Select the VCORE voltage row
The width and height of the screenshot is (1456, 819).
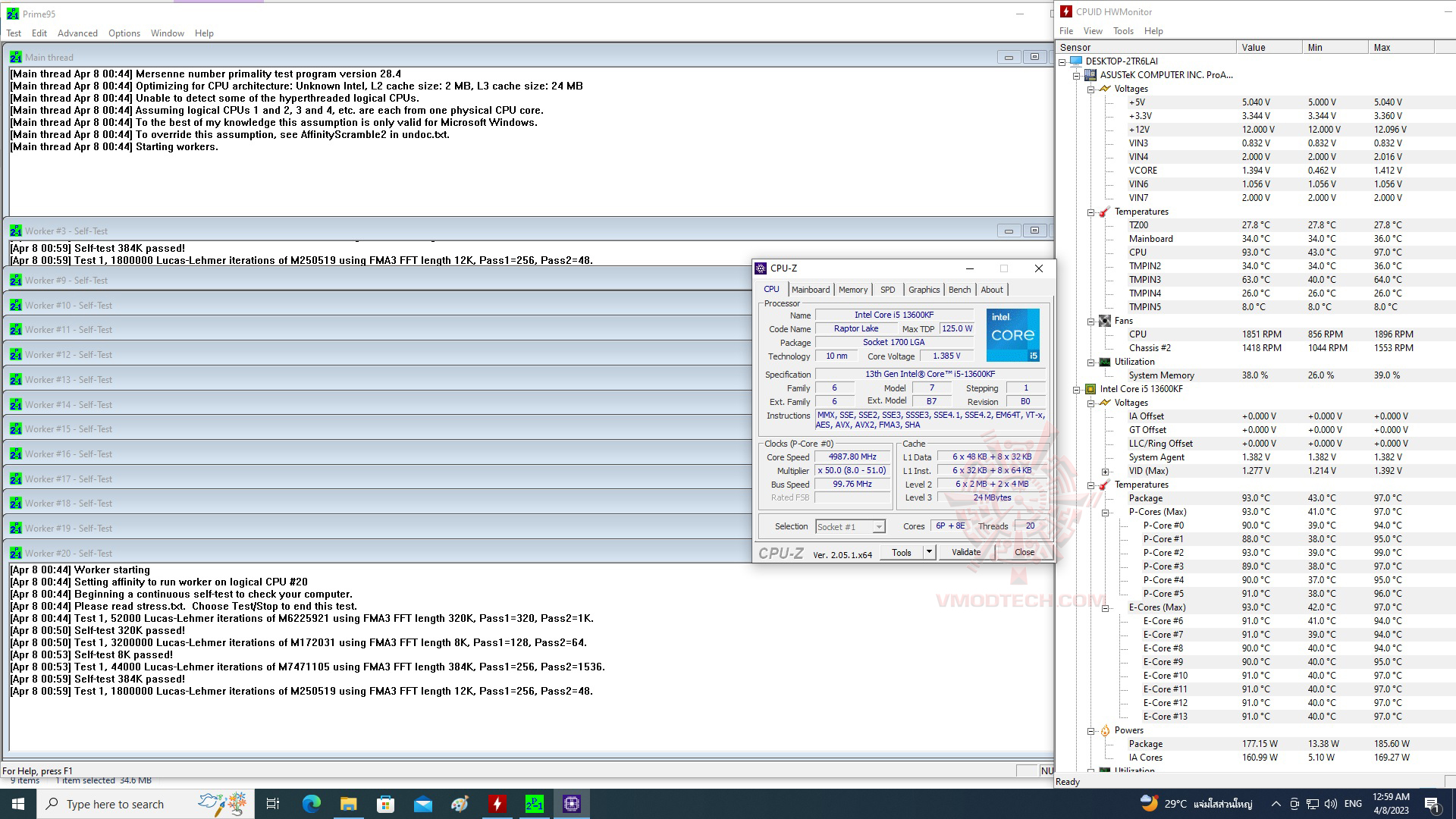(x=1256, y=171)
